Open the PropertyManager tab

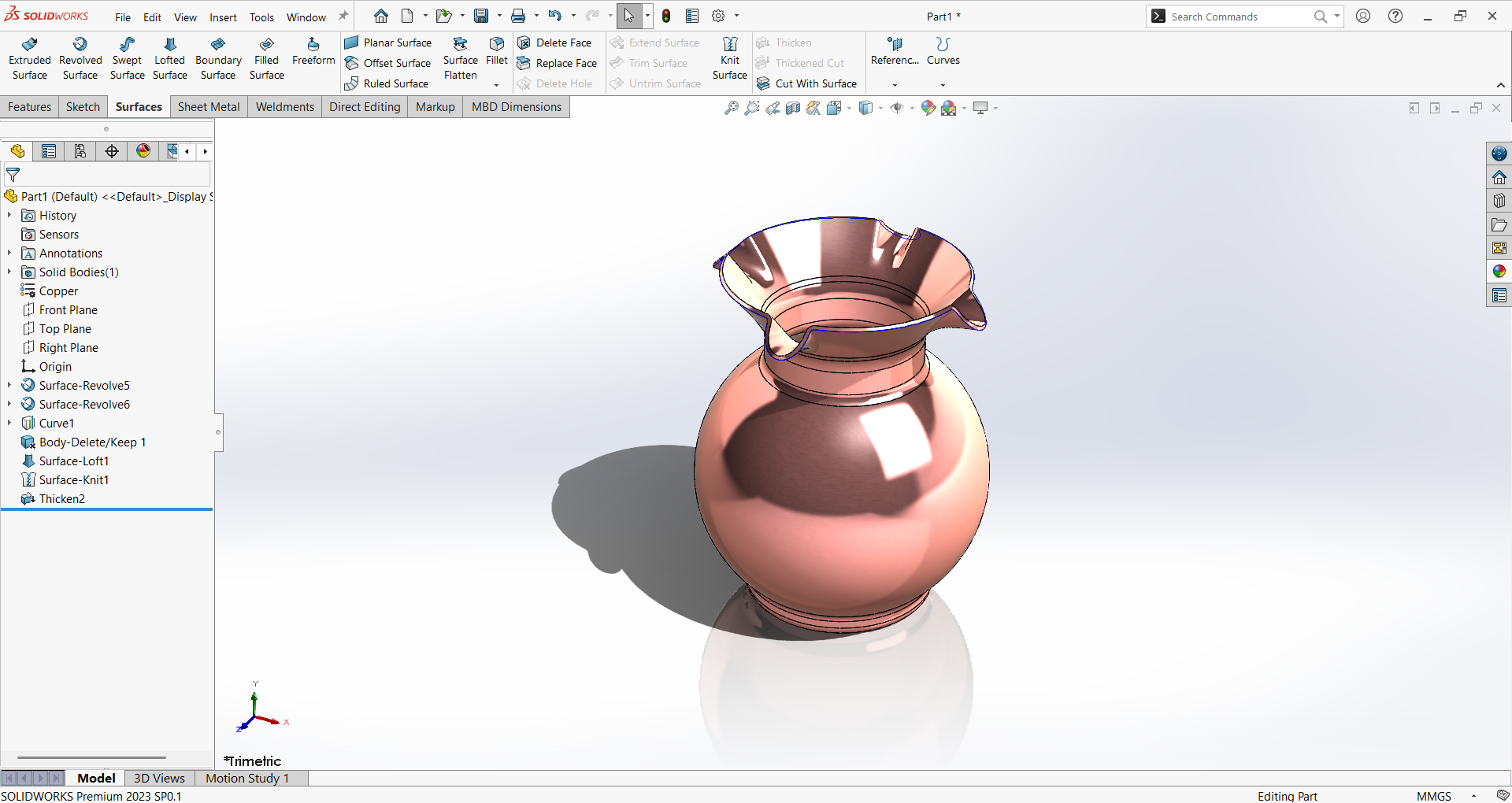click(x=49, y=151)
